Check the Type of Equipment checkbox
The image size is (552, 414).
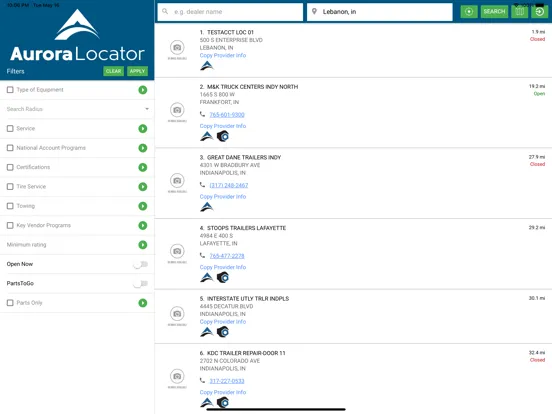pyautogui.click(x=10, y=90)
